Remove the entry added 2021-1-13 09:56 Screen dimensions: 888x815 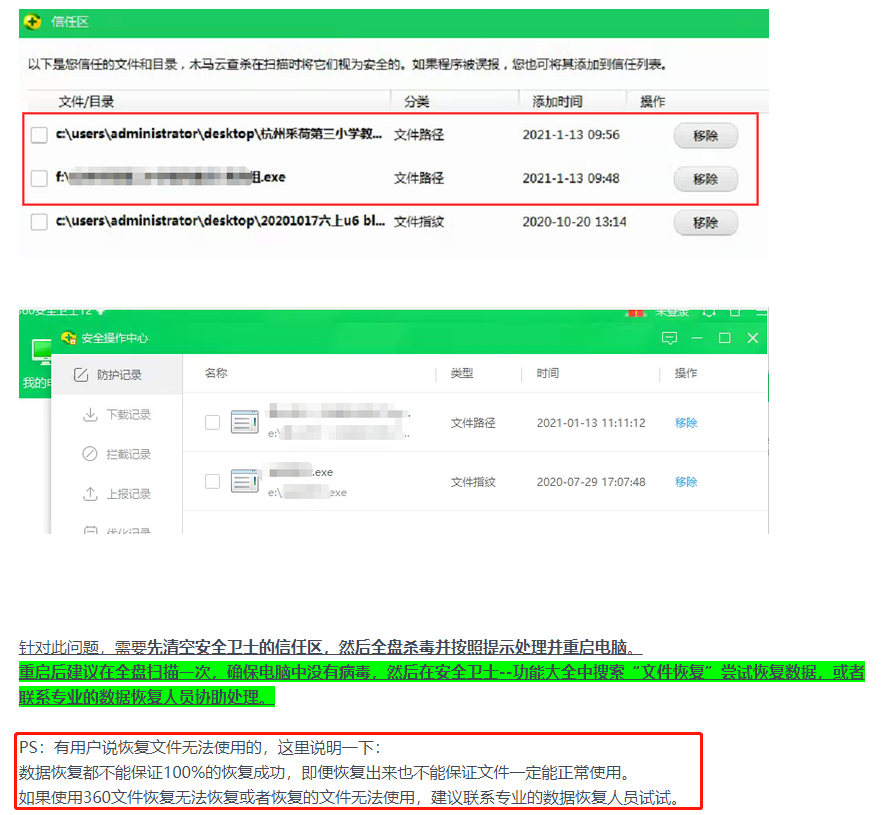click(706, 136)
